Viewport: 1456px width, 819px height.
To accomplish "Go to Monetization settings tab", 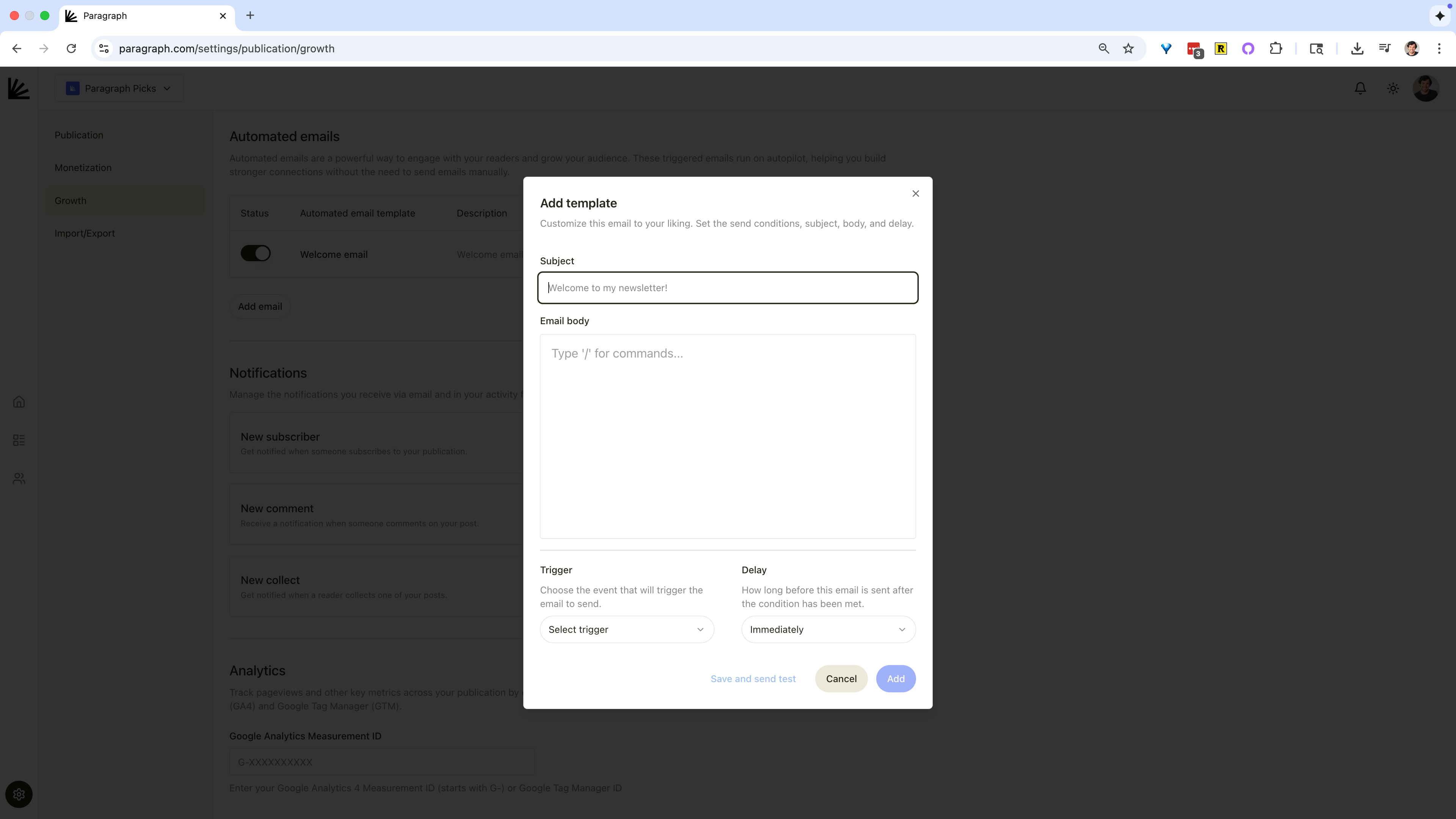I will 83,168.
